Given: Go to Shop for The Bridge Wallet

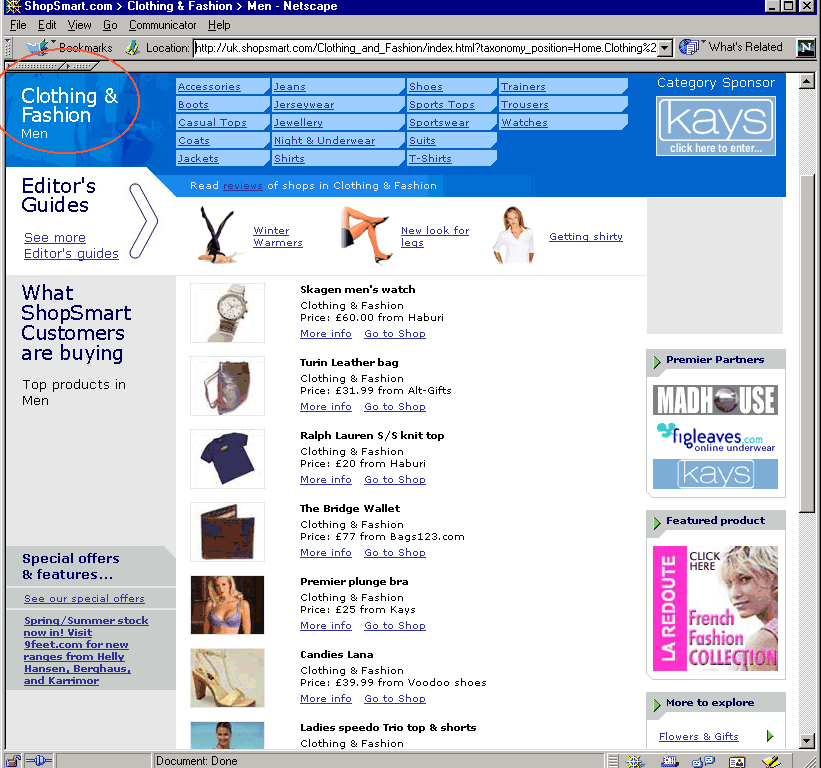Looking at the screenshot, I should (395, 552).
